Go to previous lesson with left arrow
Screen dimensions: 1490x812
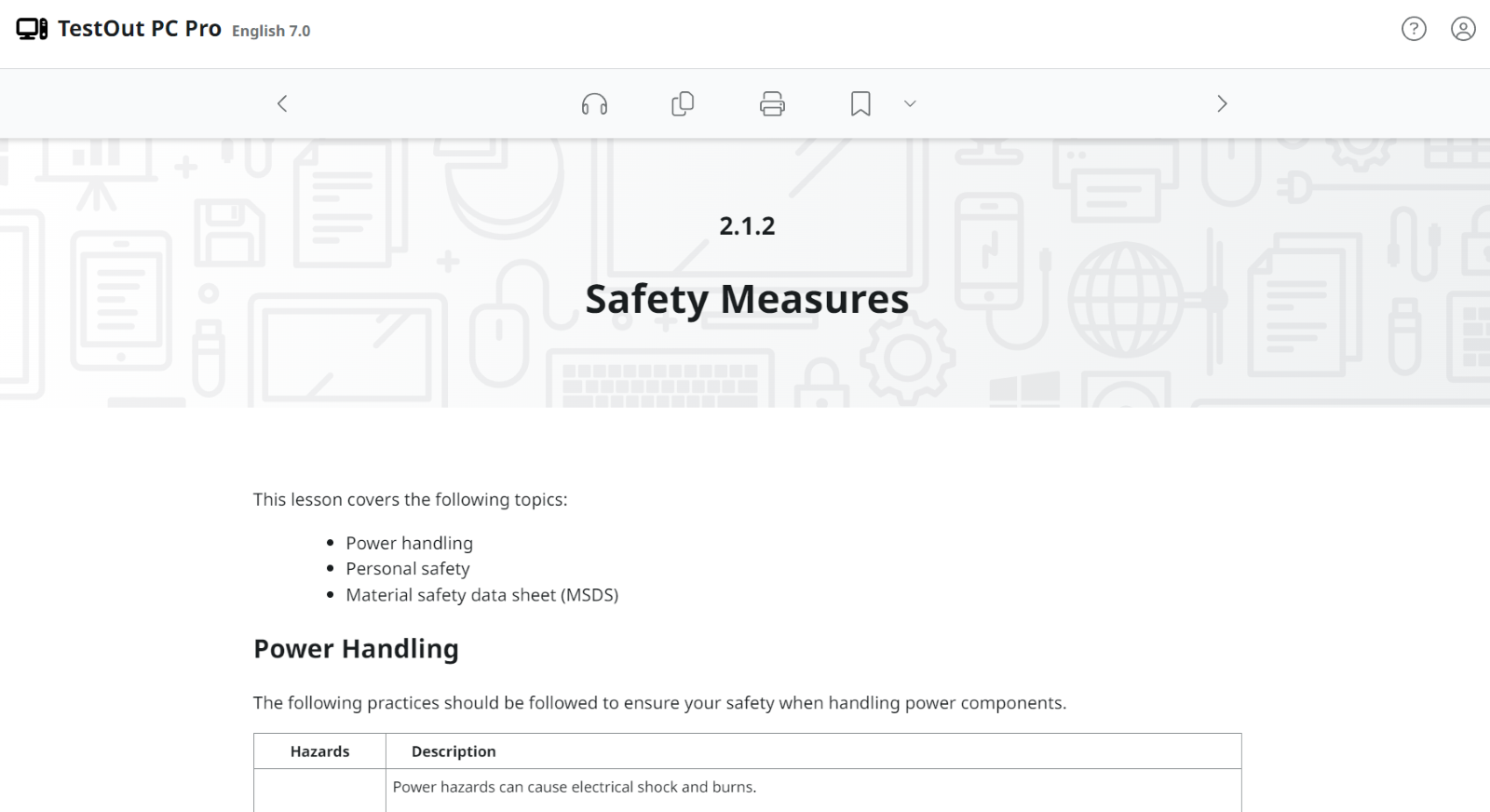click(x=282, y=103)
